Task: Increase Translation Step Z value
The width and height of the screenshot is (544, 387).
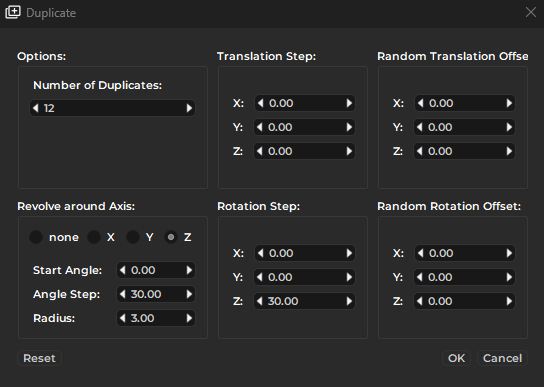Action: click(x=349, y=151)
